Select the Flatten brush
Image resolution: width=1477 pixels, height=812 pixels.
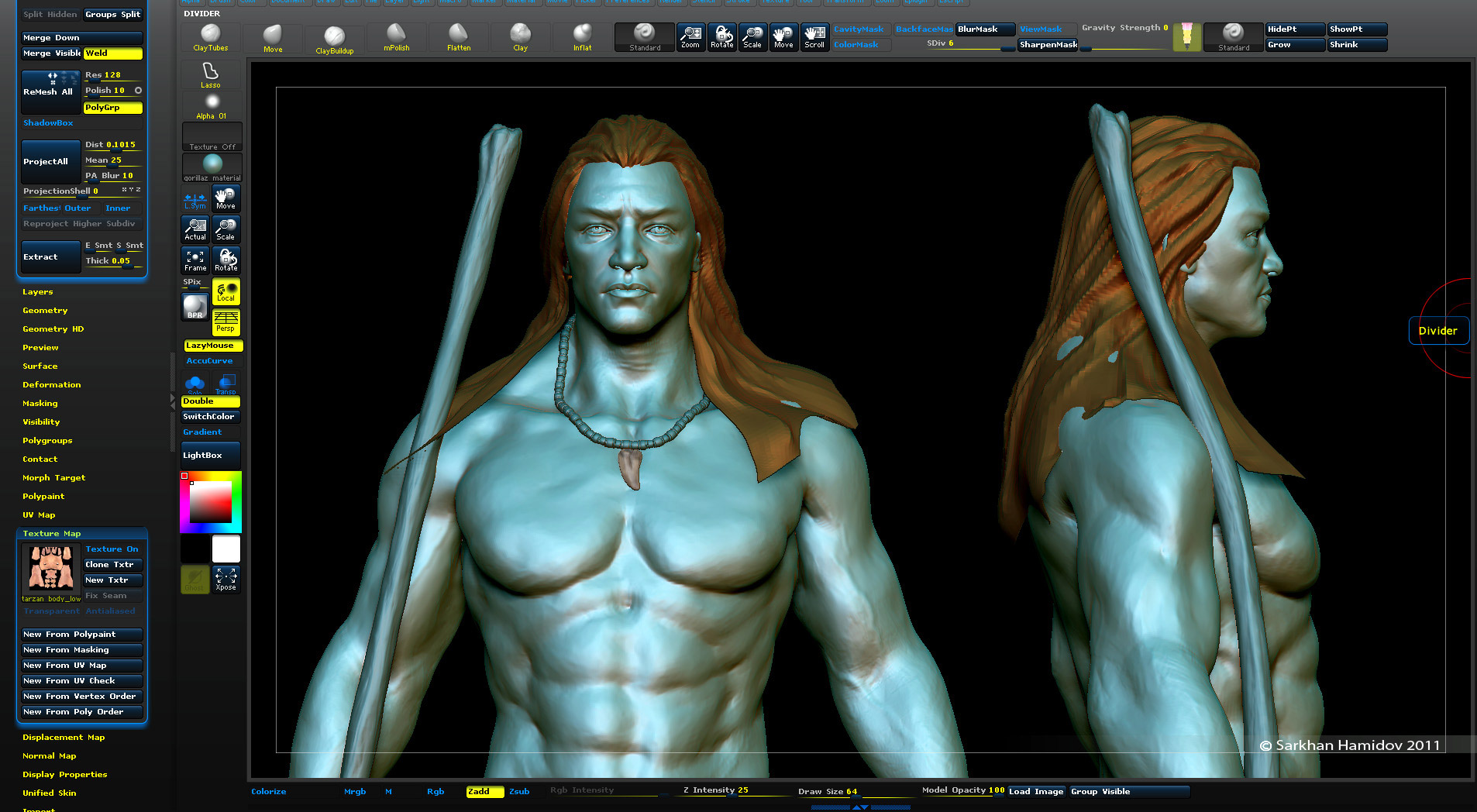(459, 38)
